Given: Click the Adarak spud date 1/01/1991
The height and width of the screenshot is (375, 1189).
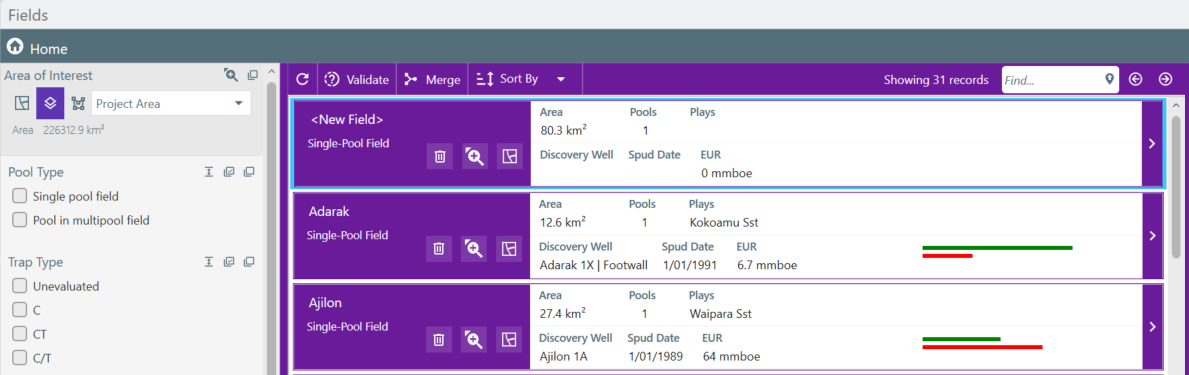Looking at the screenshot, I should click(x=688, y=265).
